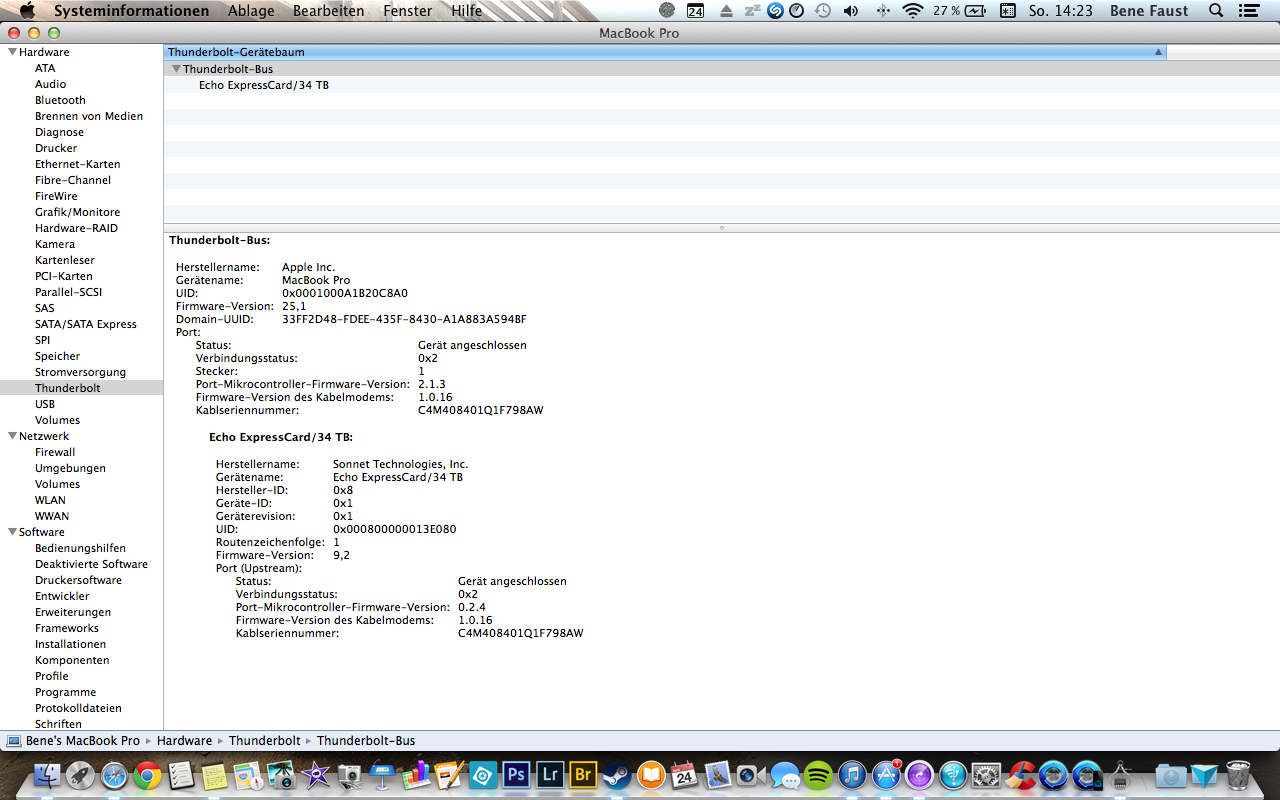Select SATA/SATA Express in the sidebar
Image resolution: width=1280 pixels, height=800 pixels.
click(86, 324)
